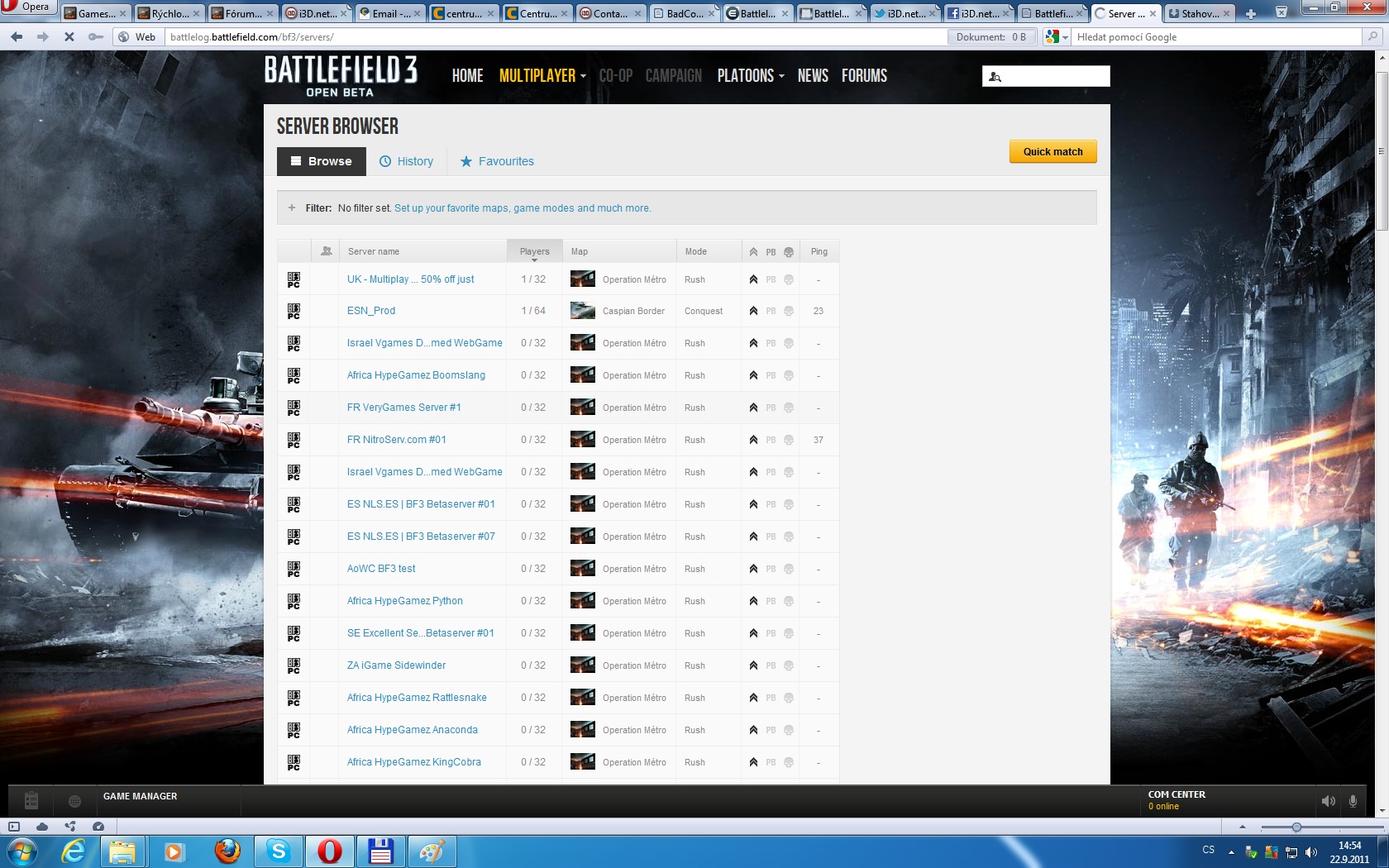
Task: Click the Caspian Border map thumbnail
Action: tap(583, 311)
